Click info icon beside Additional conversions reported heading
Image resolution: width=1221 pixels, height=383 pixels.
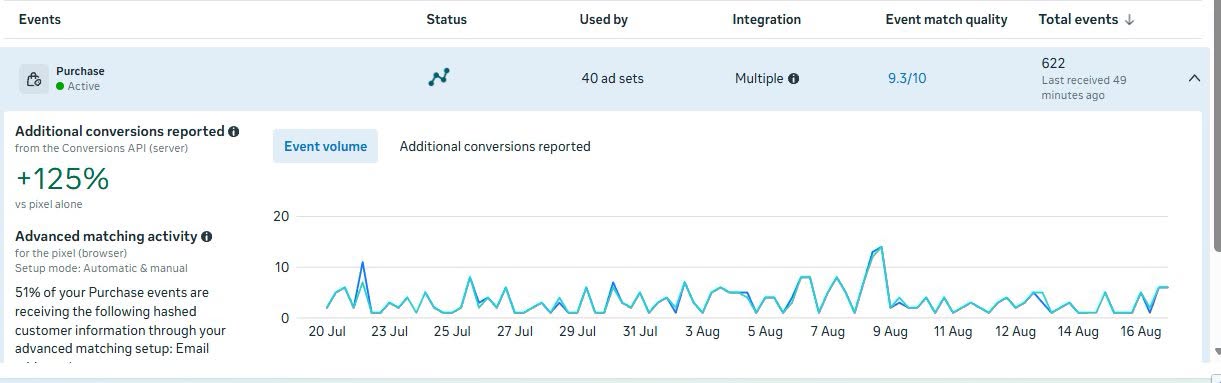click(233, 131)
